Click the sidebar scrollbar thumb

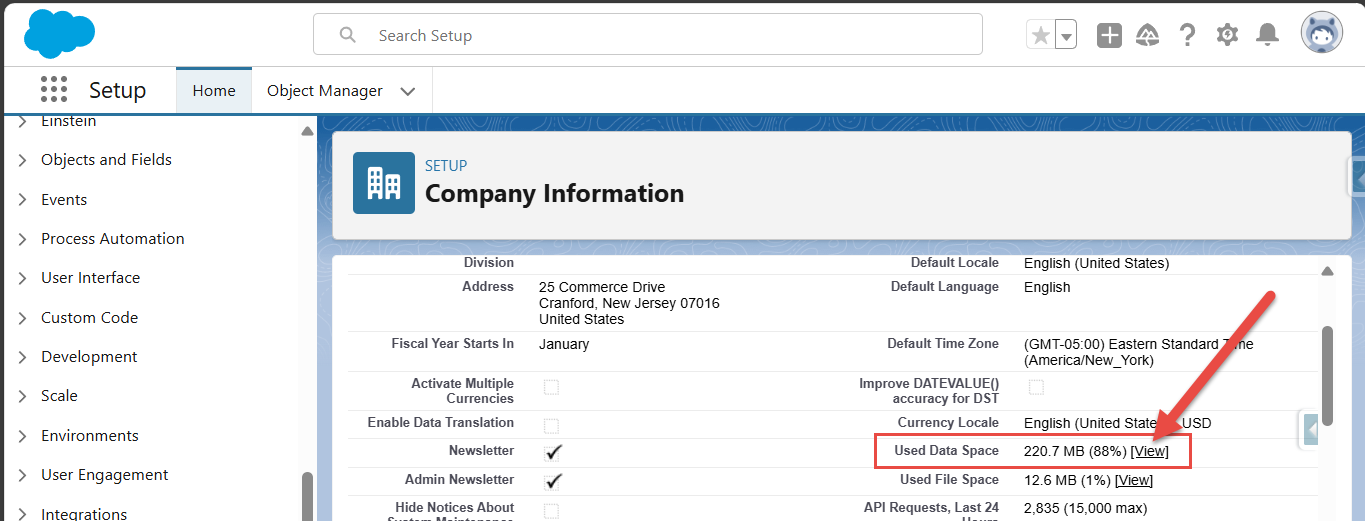[x=307, y=496]
